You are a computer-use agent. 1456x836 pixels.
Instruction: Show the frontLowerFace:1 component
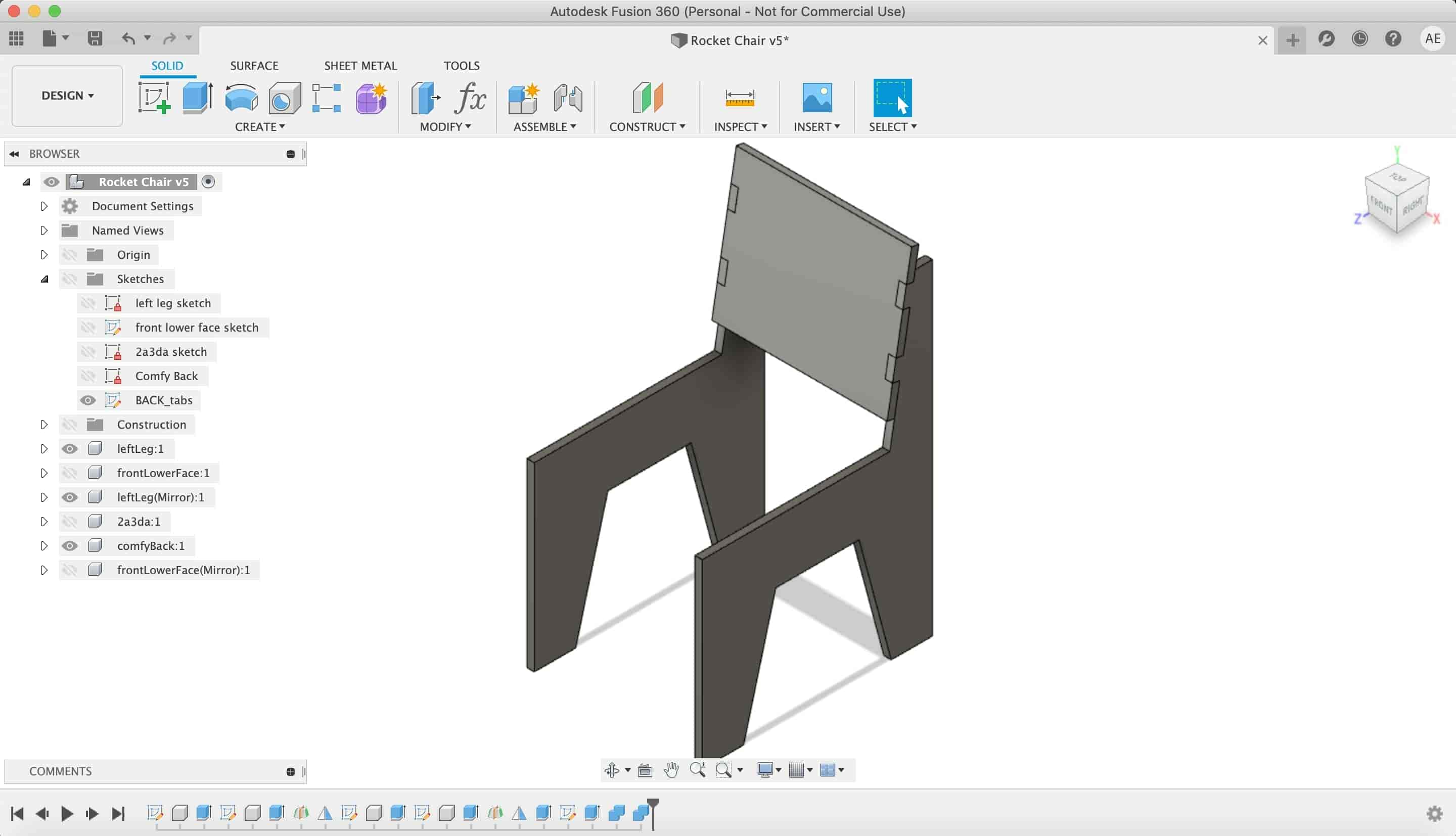coord(69,473)
